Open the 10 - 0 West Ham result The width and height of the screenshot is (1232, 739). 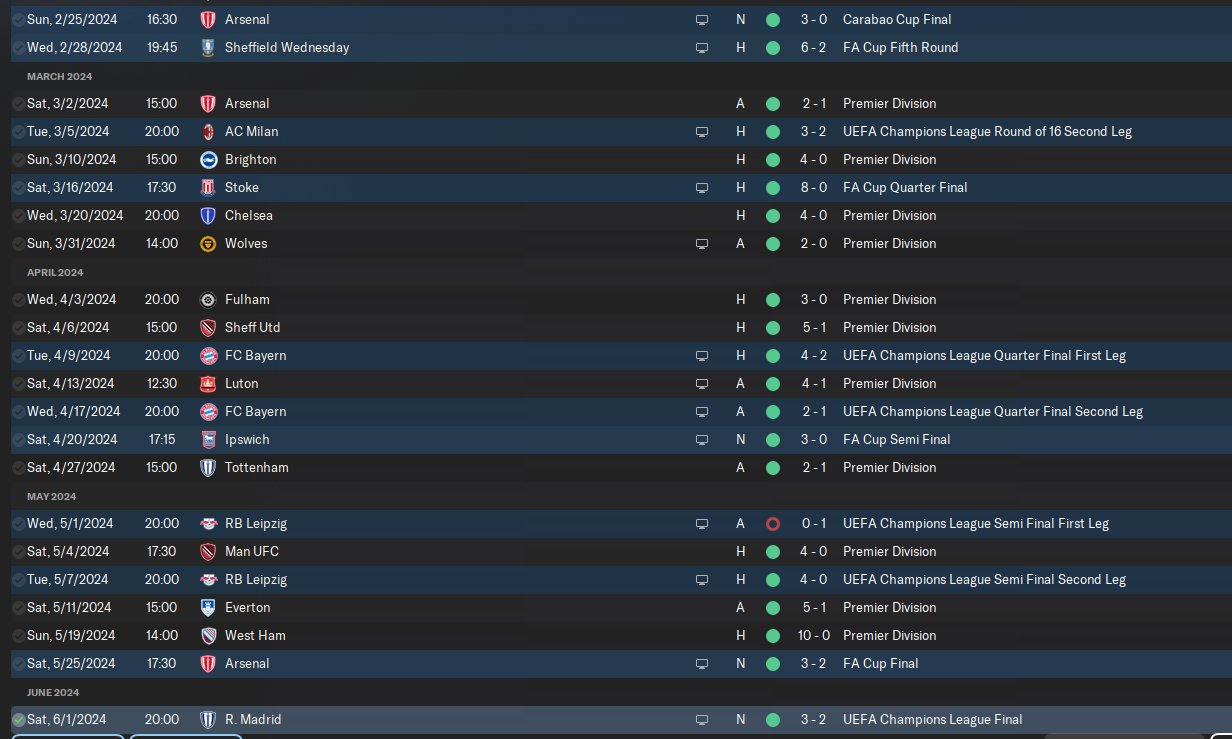pos(813,635)
